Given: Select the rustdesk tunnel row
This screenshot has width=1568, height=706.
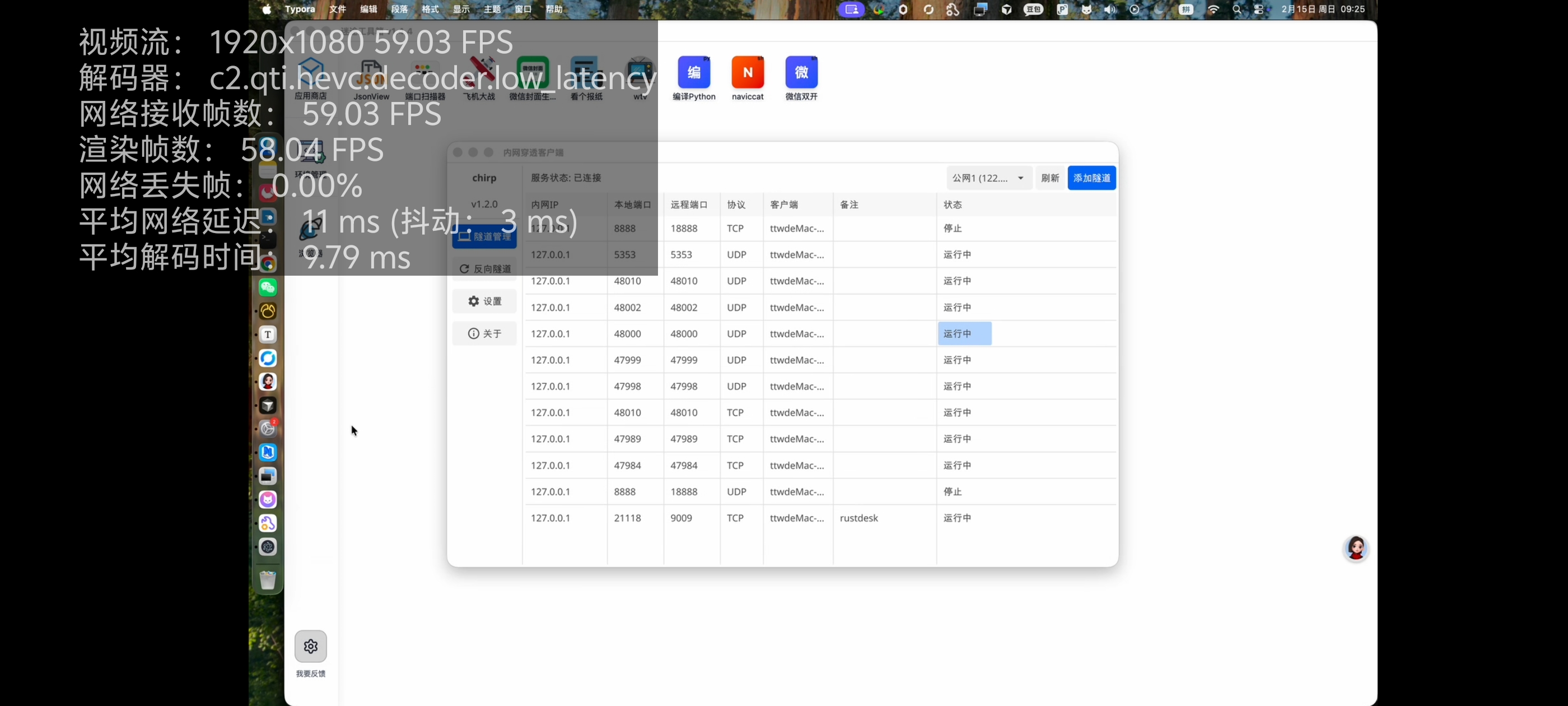Looking at the screenshot, I should tap(858, 518).
